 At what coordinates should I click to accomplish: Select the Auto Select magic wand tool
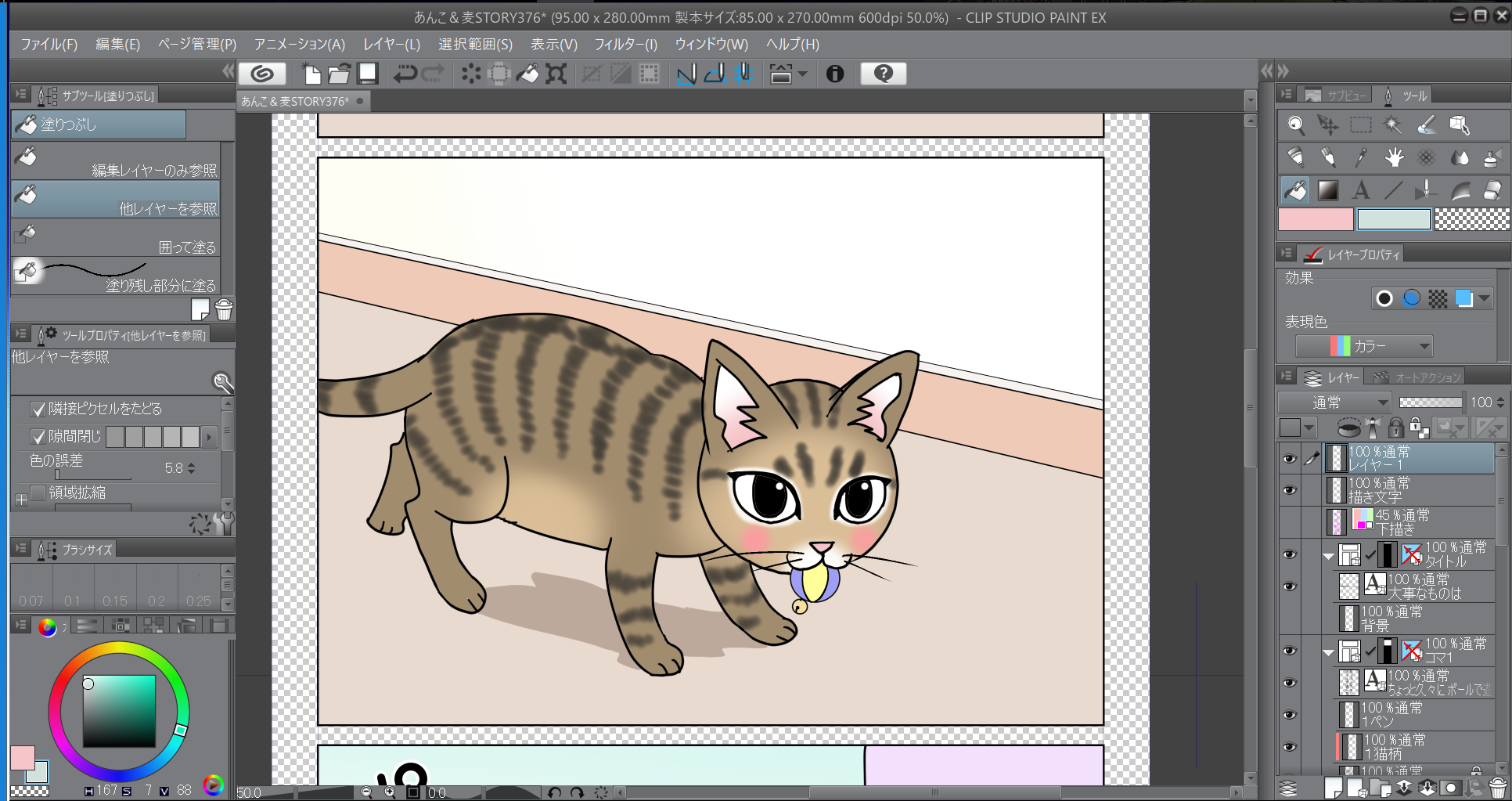click(x=1393, y=124)
